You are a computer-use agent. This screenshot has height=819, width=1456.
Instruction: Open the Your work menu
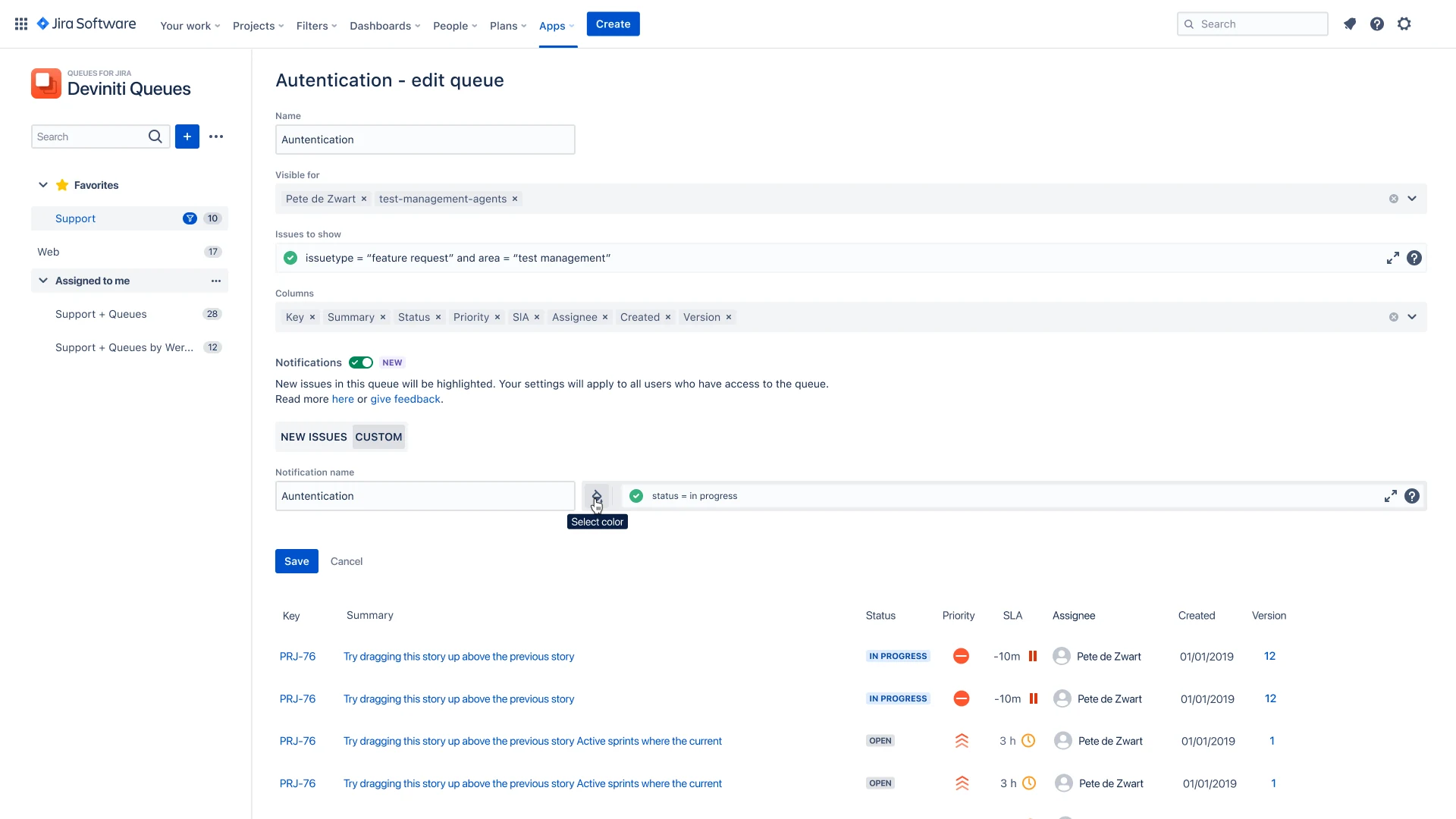(190, 26)
